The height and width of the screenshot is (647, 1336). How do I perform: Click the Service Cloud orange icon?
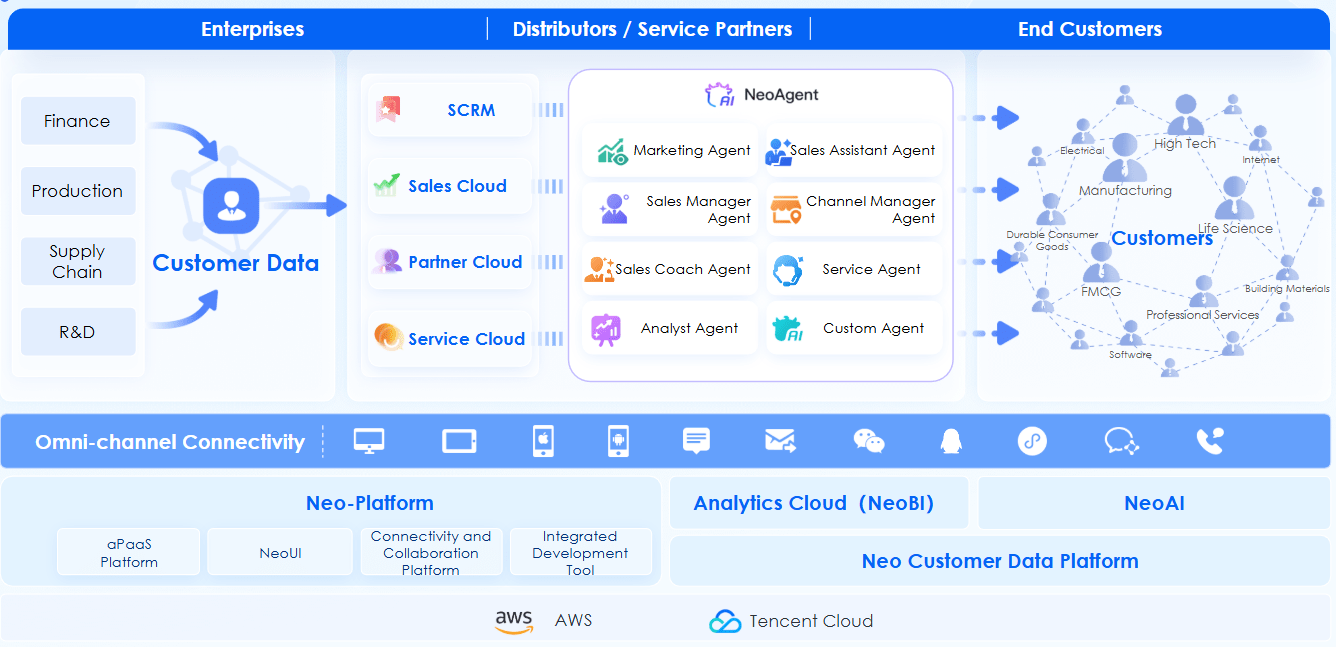click(388, 337)
